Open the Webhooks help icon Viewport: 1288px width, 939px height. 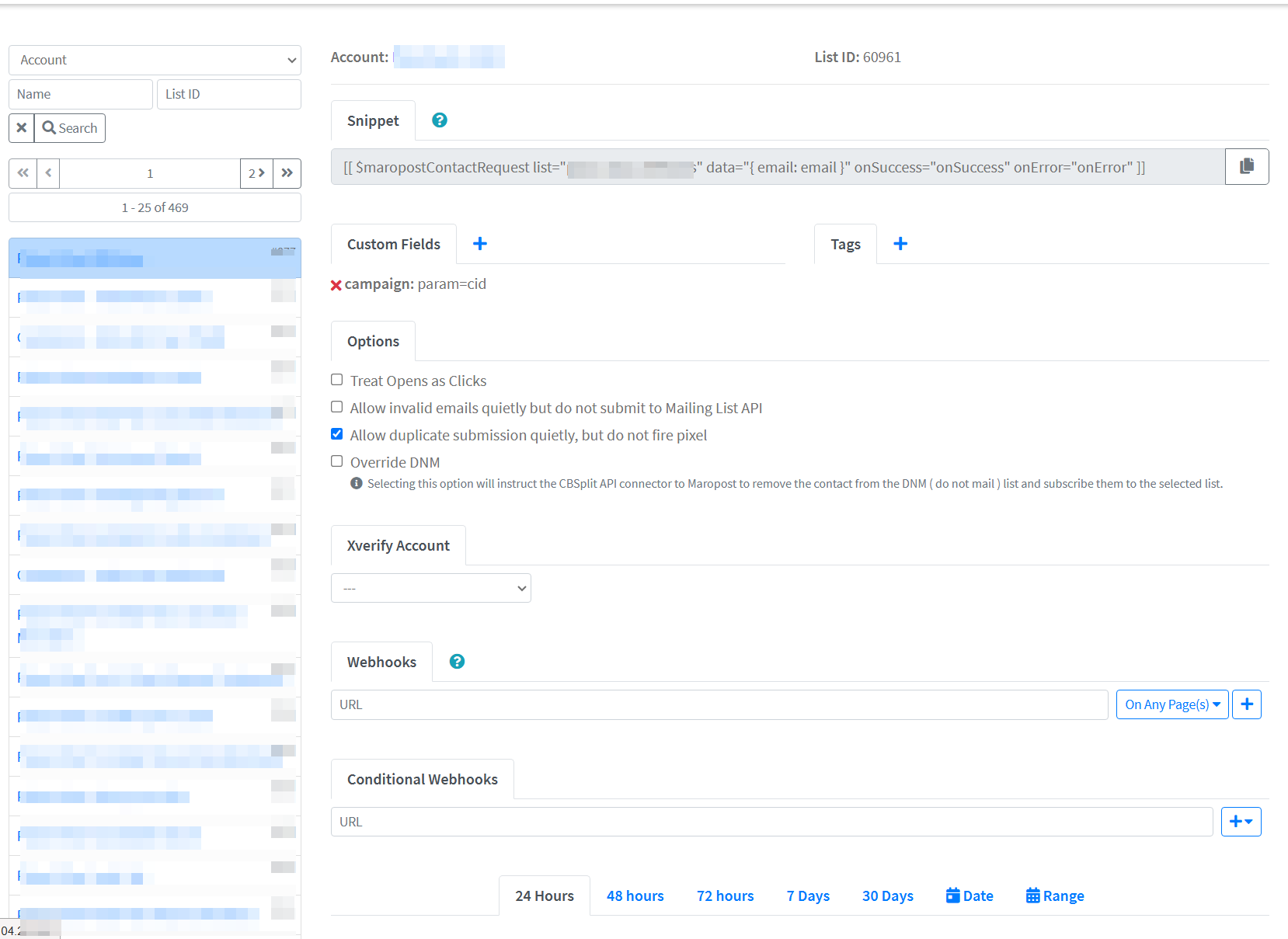(x=457, y=662)
